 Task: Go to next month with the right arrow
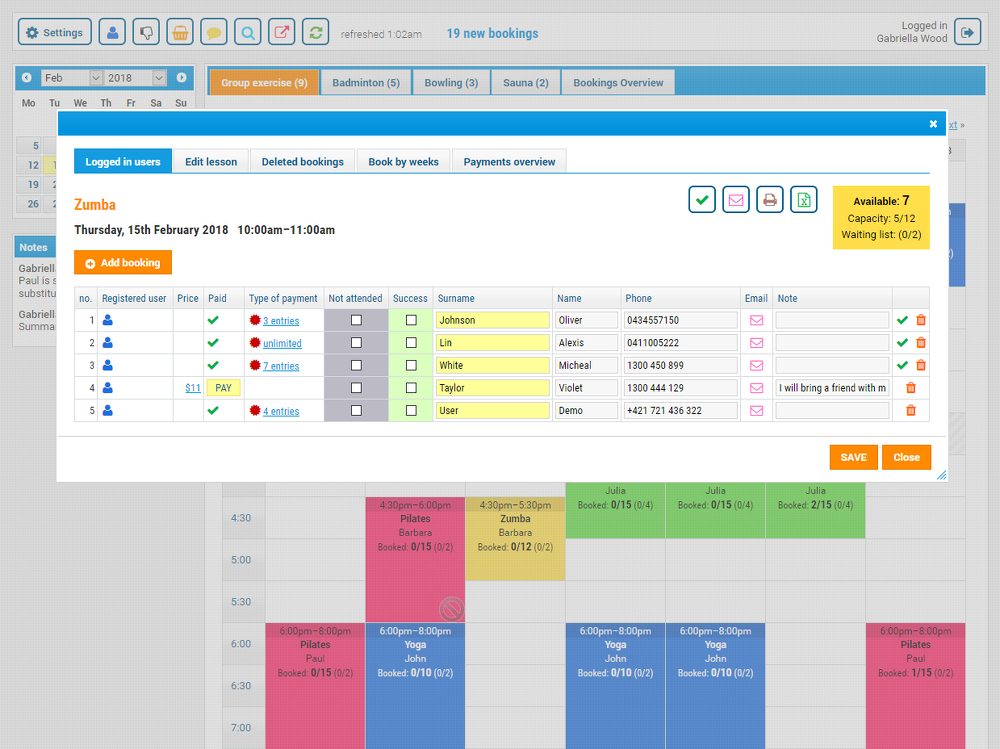pos(180,77)
